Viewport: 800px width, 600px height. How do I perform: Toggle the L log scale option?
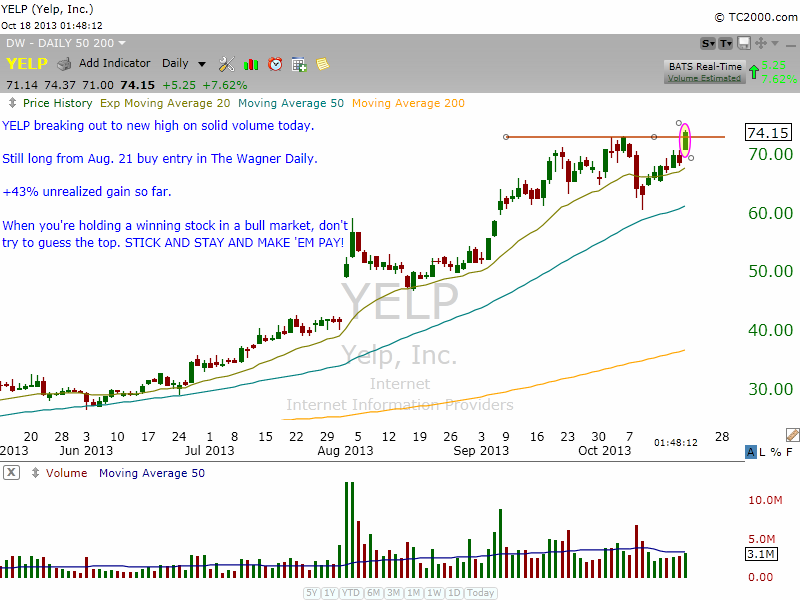coord(762,452)
